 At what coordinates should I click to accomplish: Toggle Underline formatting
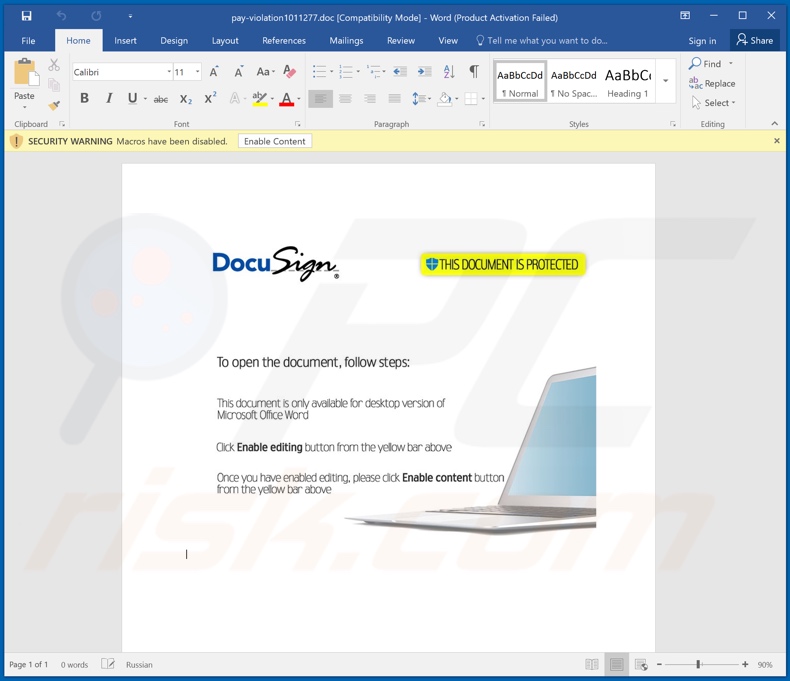(x=133, y=98)
